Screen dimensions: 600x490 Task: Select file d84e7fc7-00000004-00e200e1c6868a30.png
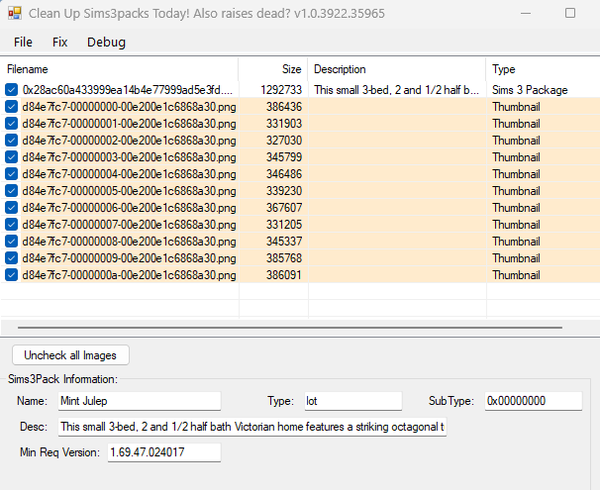point(129,174)
